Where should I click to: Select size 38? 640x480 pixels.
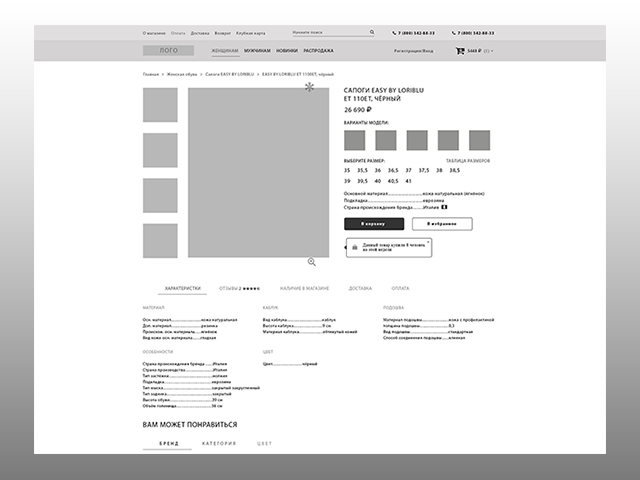pos(439,171)
